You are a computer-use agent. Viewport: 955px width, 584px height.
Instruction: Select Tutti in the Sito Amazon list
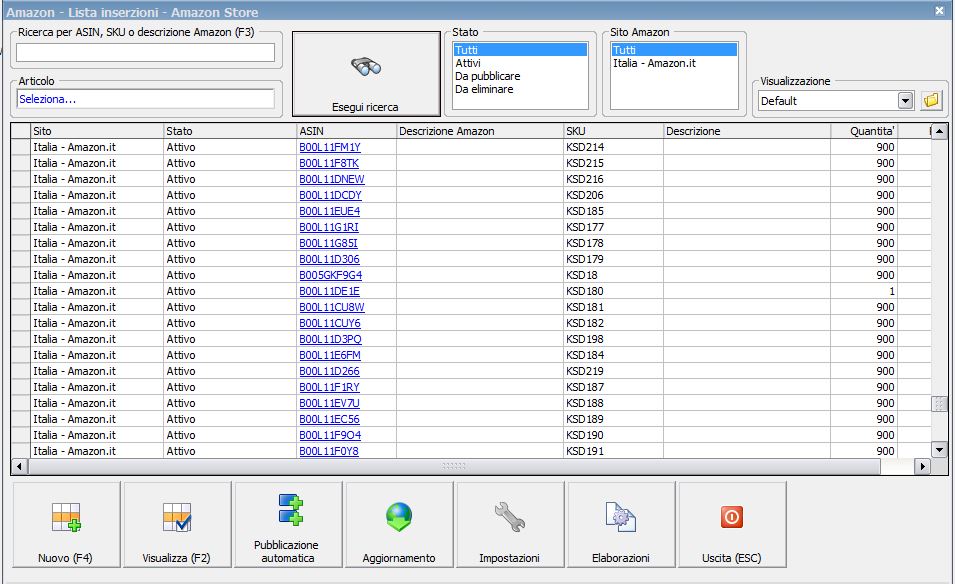pos(674,50)
